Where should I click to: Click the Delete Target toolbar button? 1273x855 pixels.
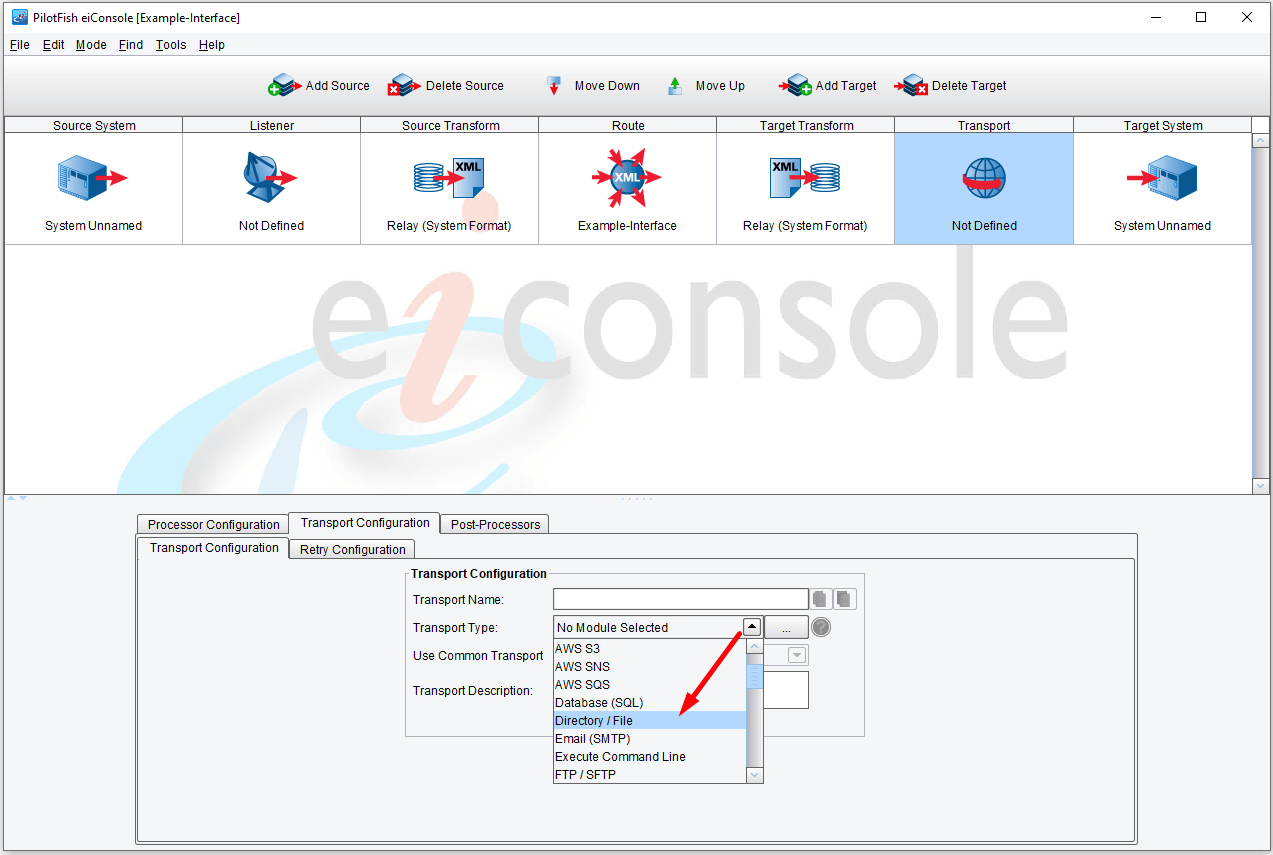[x=950, y=86]
